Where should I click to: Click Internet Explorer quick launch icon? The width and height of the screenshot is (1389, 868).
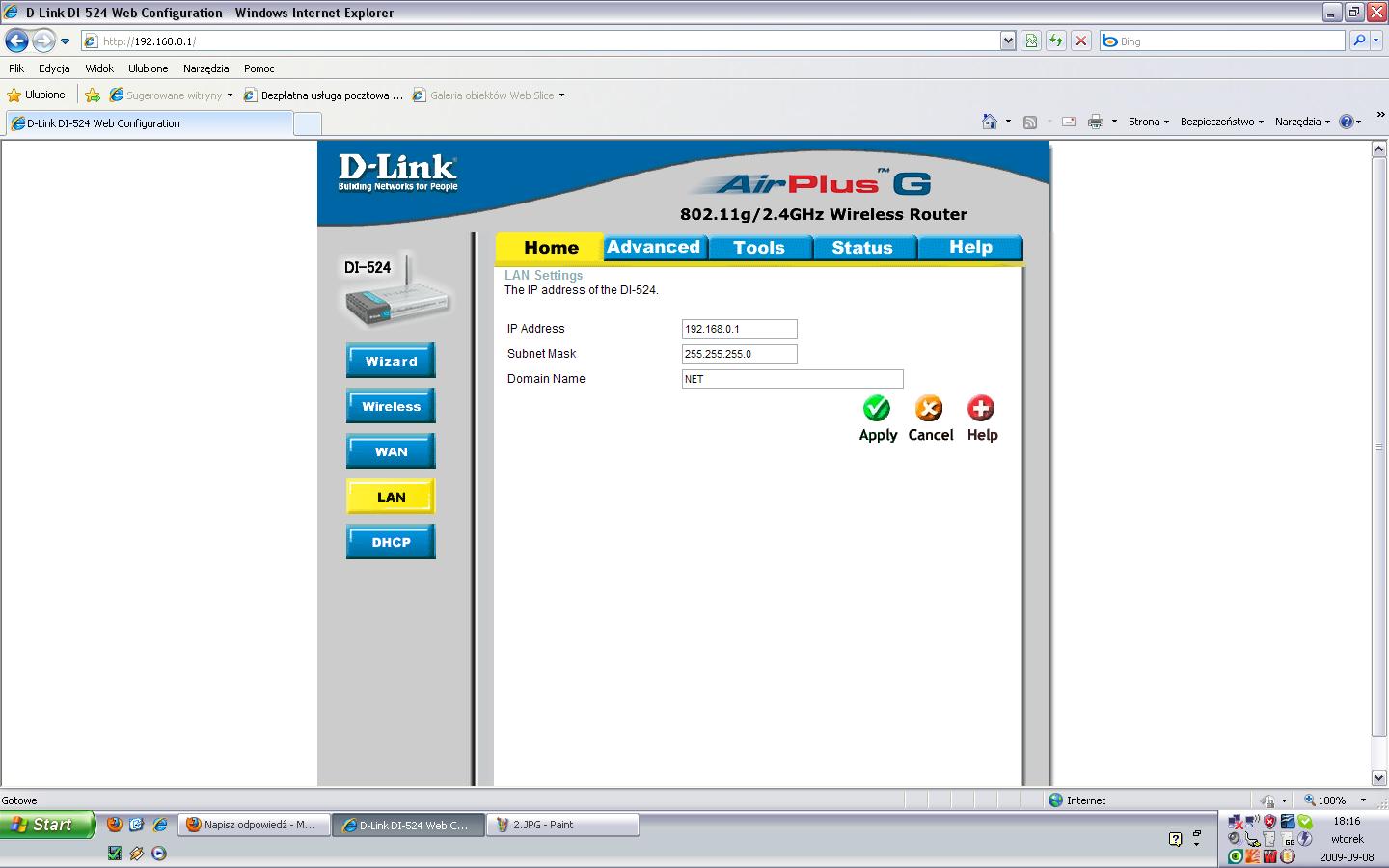click(160, 825)
